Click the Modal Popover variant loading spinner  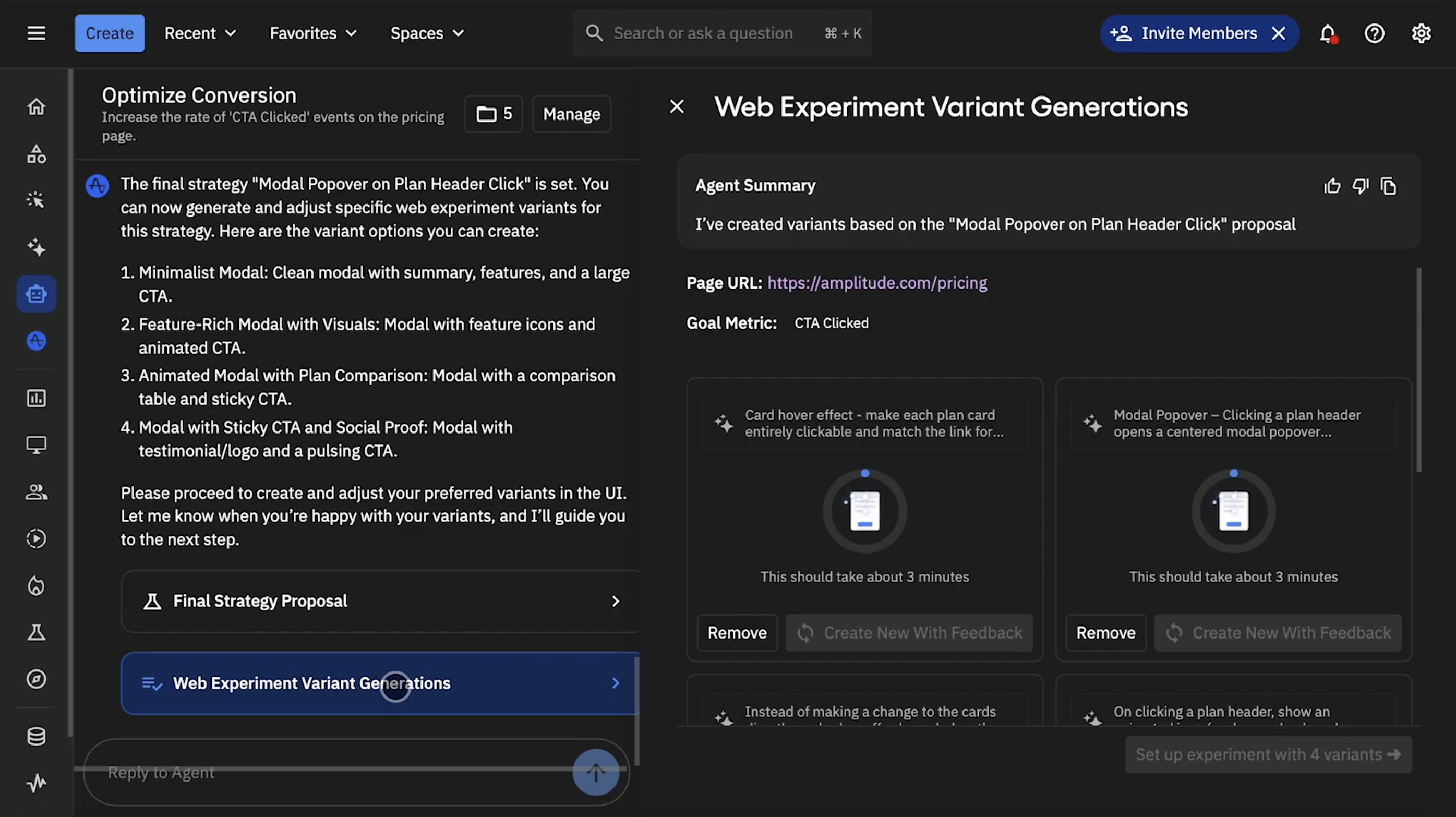click(1233, 511)
